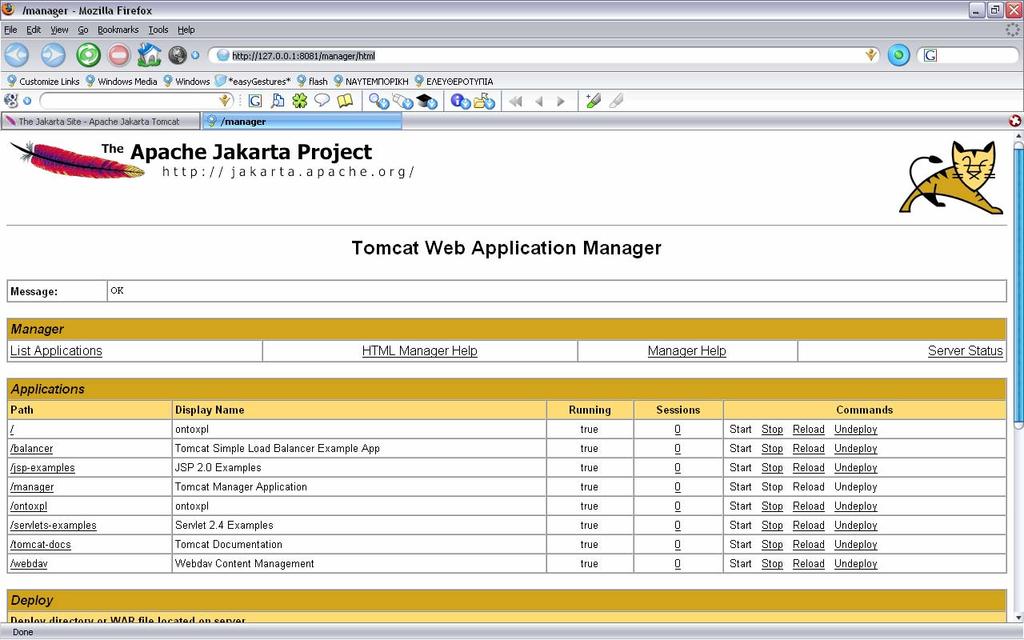Click the Tomcat cat logo image
Viewport: 1024px width, 640px height.
click(x=951, y=178)
